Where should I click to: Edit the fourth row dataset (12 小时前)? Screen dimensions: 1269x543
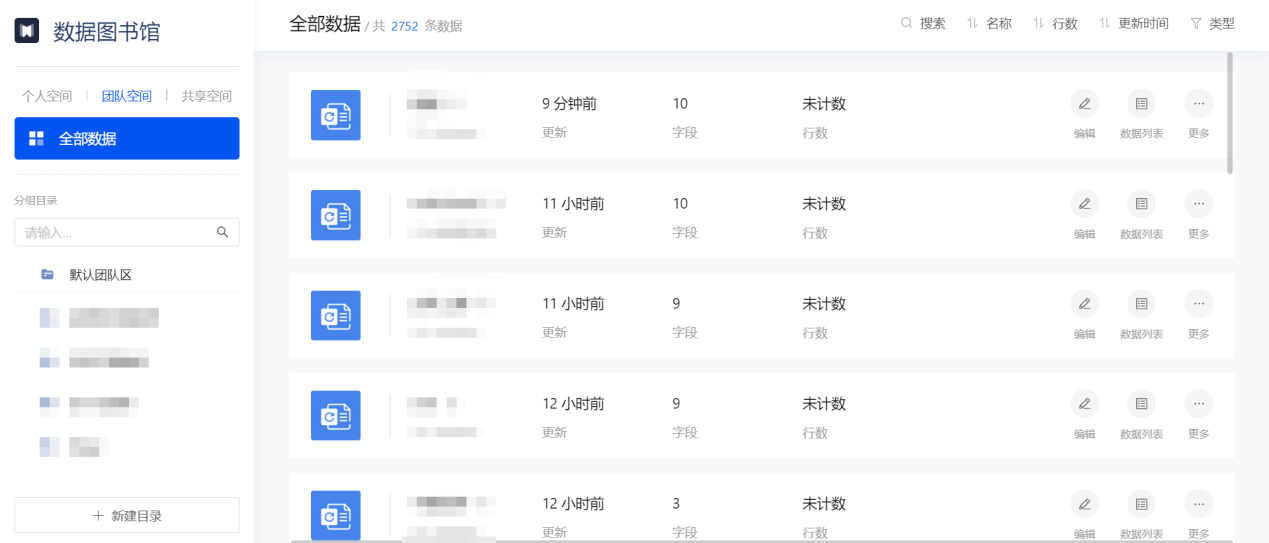tap(1084, 404)
